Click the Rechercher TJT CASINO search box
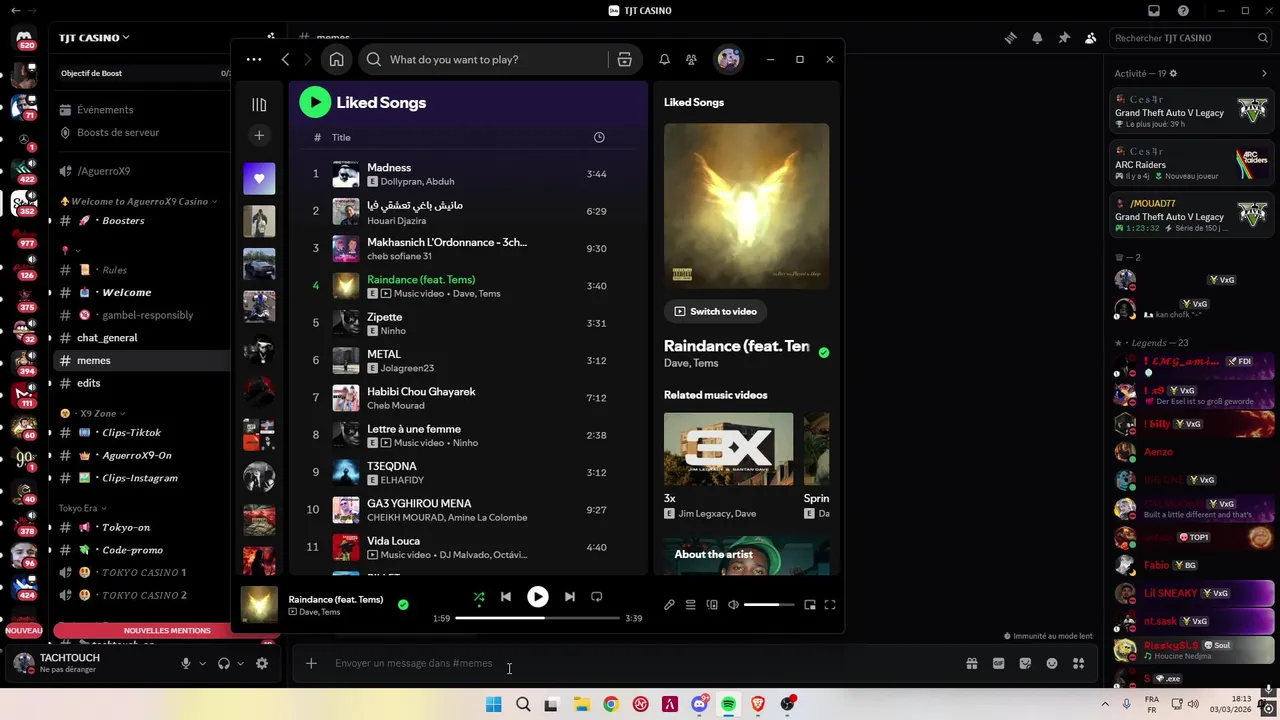Image resolution: width=1280 pixels, height=720 pixels. (1190, 38)
